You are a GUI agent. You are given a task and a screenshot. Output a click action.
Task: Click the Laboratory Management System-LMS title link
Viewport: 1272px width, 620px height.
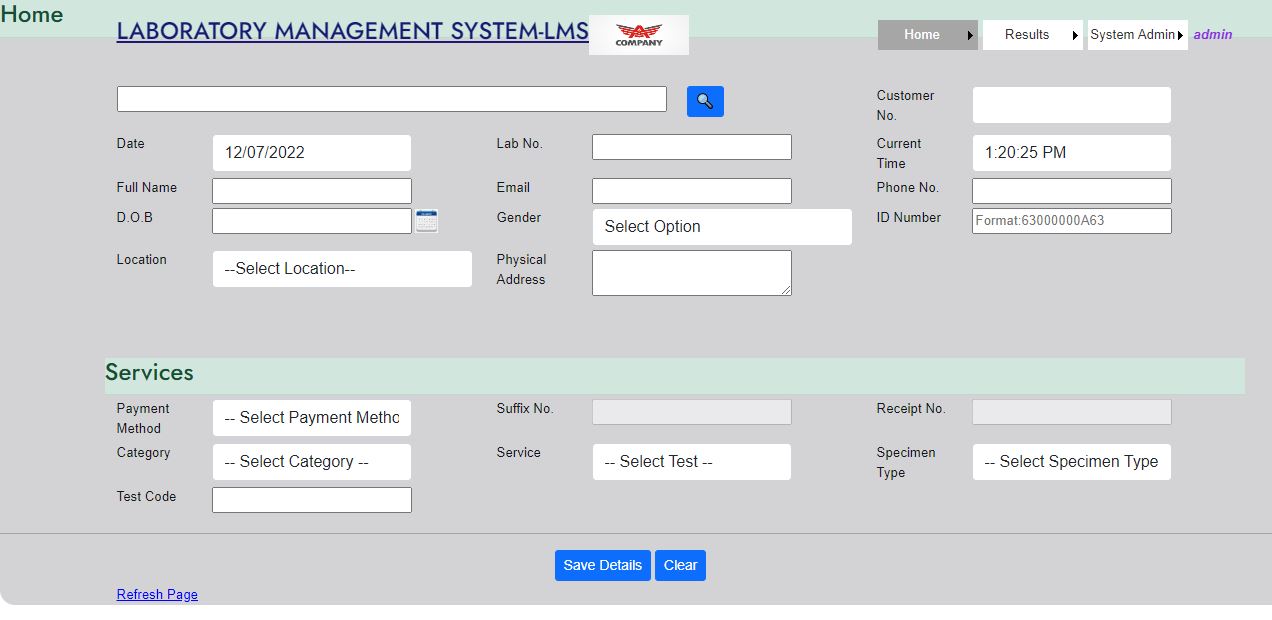pos(353,31)
